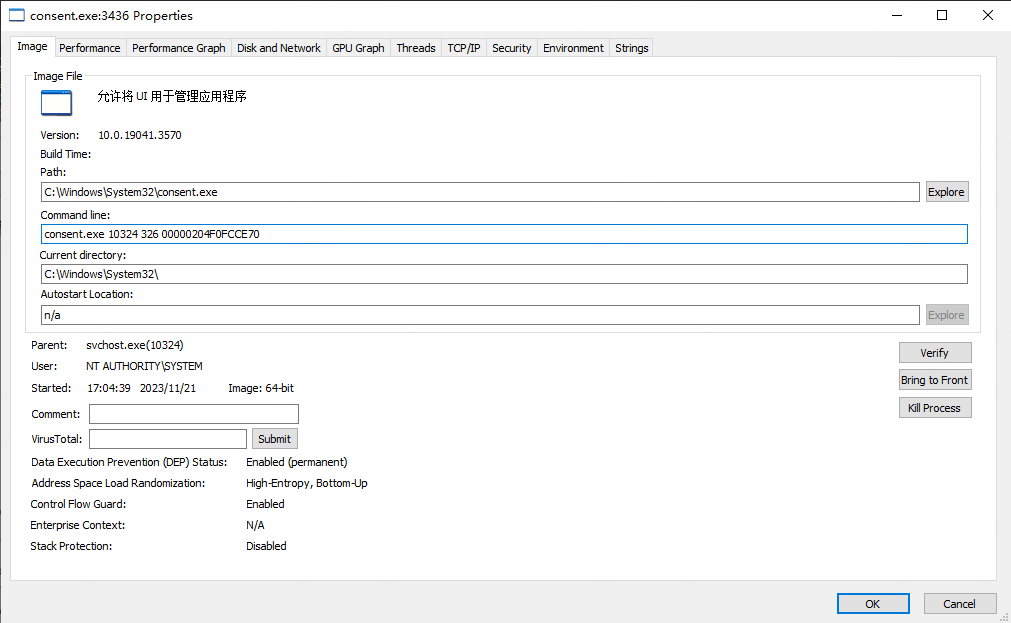Open the GPU Graph tab

[358, 48]
